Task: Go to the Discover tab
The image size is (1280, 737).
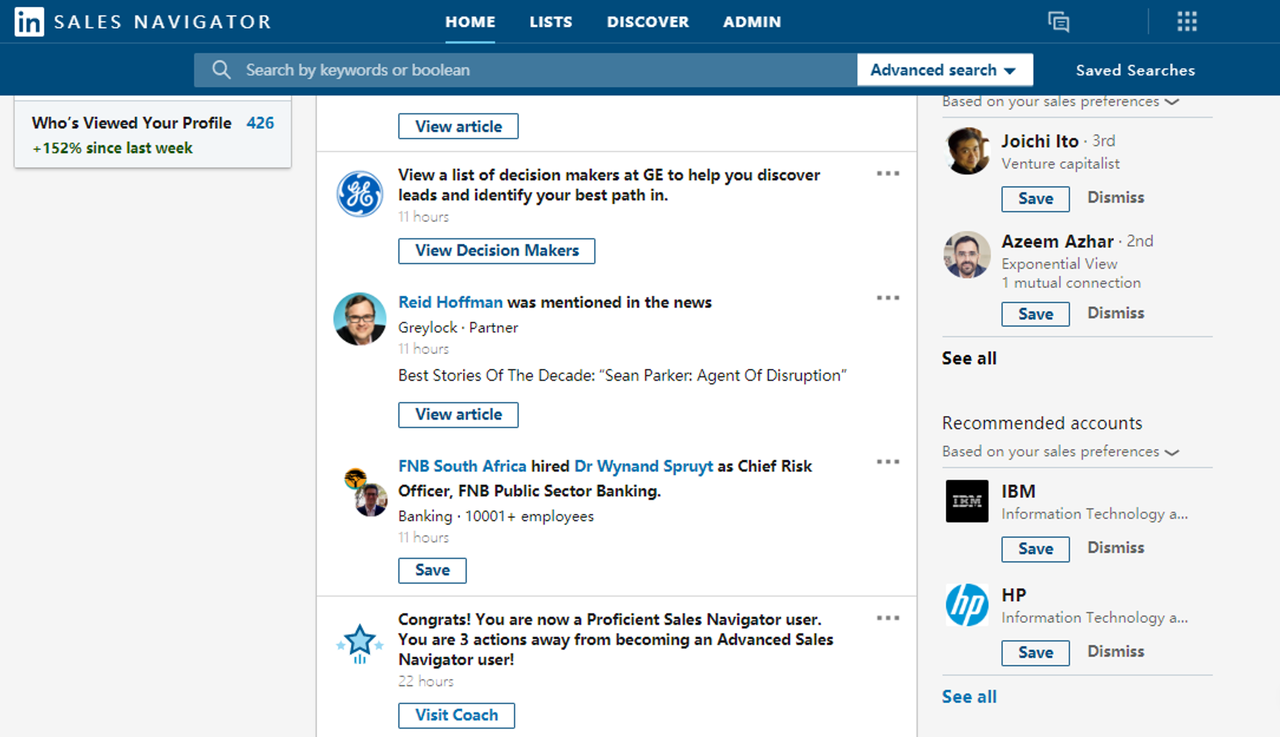Action: (x=647, y=22)
